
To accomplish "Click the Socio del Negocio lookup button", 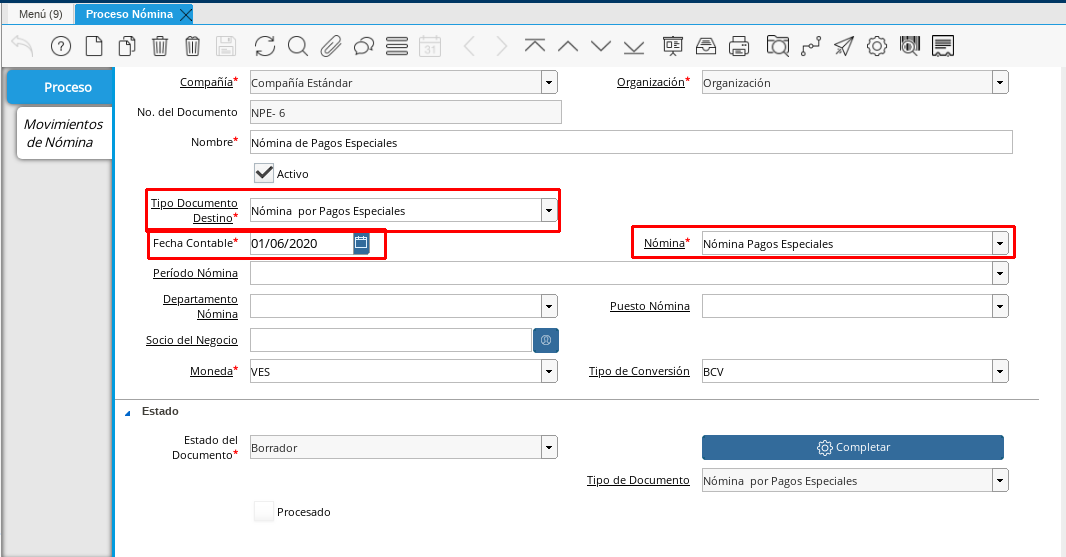I will [546, 340].
